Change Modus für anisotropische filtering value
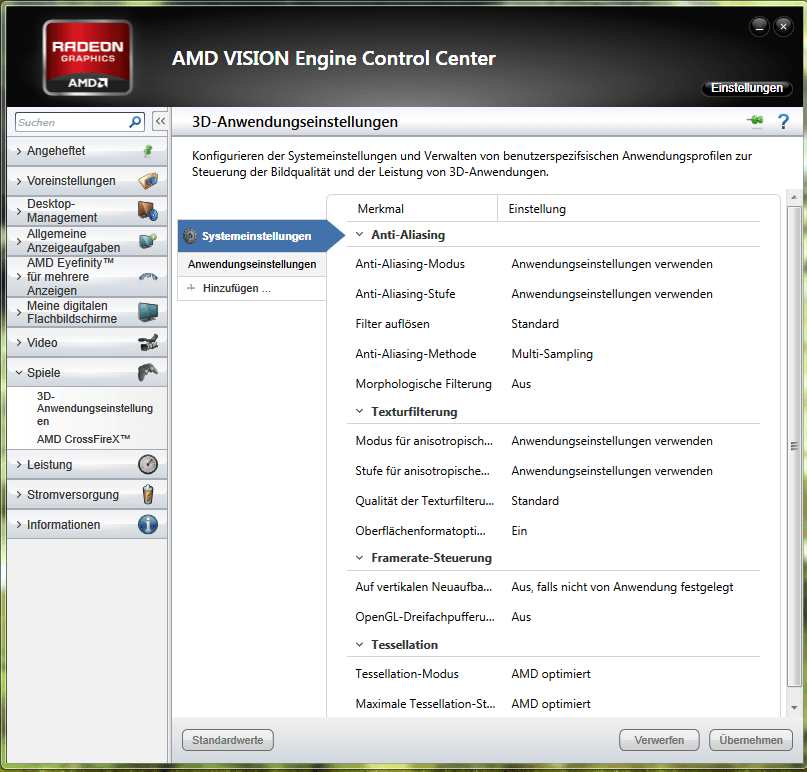807x772 pixels. 611,441
